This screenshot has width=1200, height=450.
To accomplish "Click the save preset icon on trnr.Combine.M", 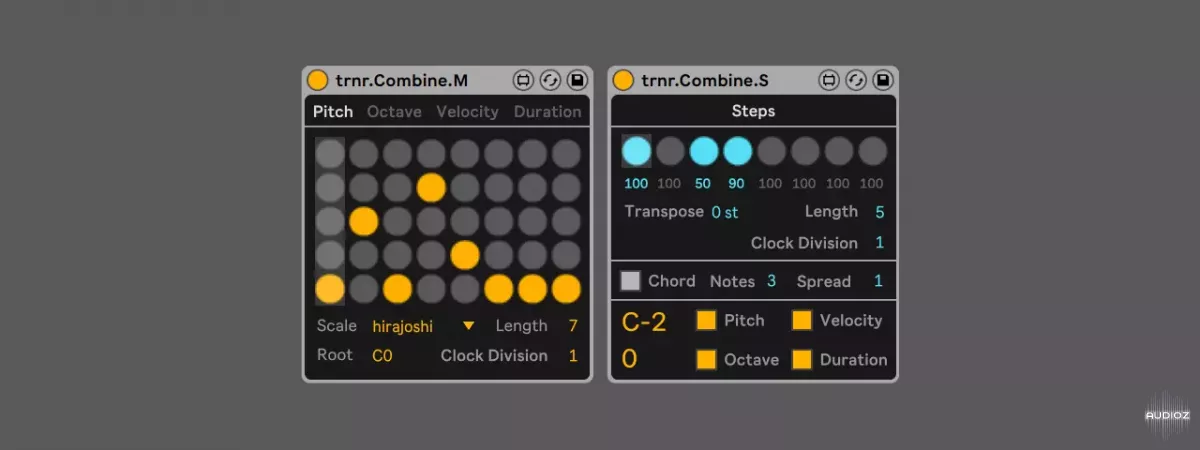I will point(577,80).
